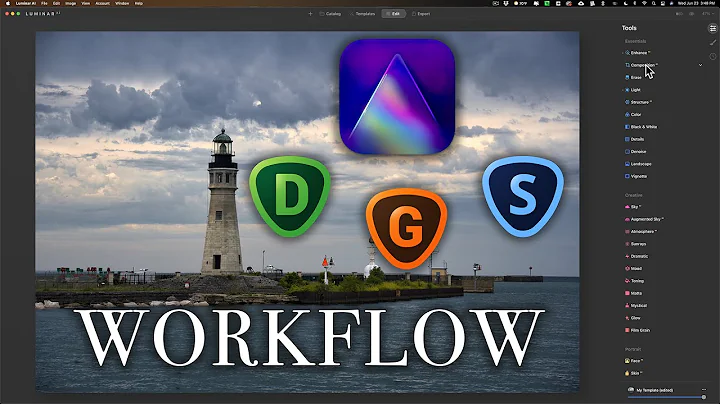The width and height of the screenshot is (720, 404).
Task: Open the Mood tool
Action: click(x=634, y=269)
